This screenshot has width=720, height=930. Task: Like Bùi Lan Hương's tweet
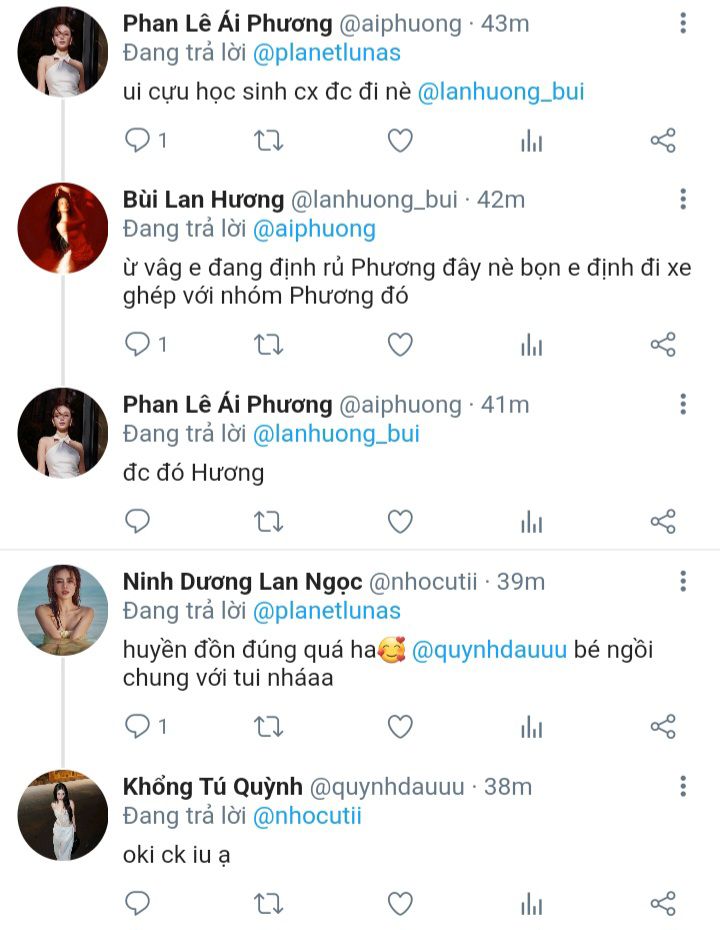click(400, 346)
